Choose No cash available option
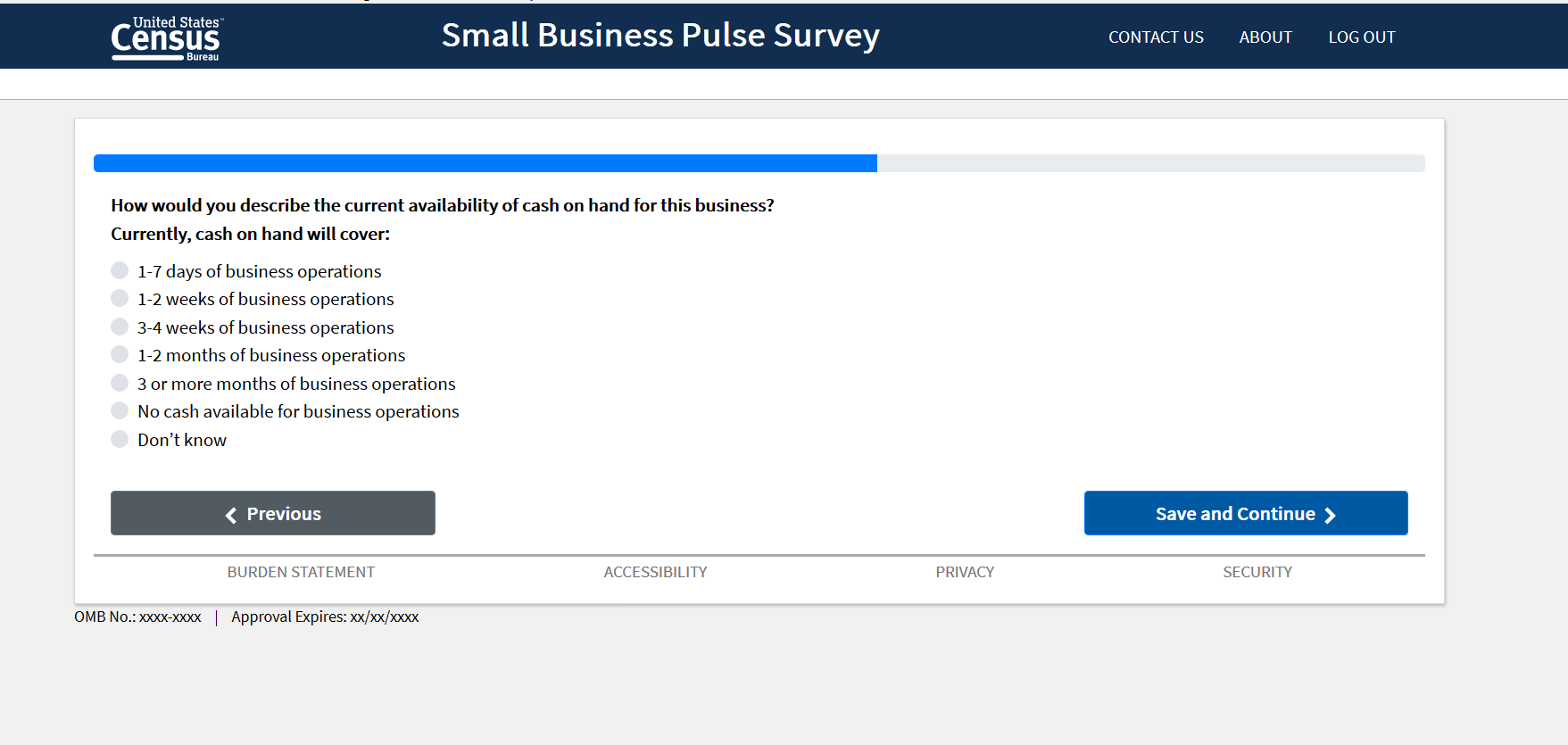Image resolution: width=1568 pixels, height=745 pixels. click(x=120, y=410)
